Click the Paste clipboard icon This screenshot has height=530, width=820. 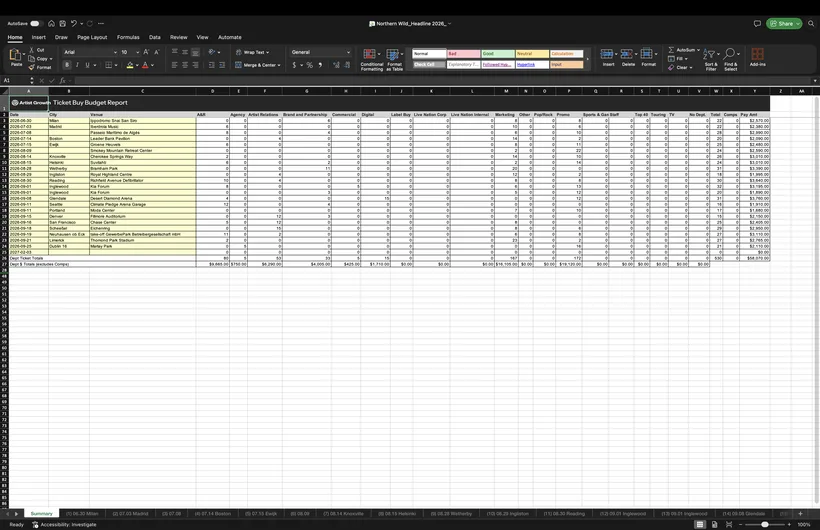(16, 55)
